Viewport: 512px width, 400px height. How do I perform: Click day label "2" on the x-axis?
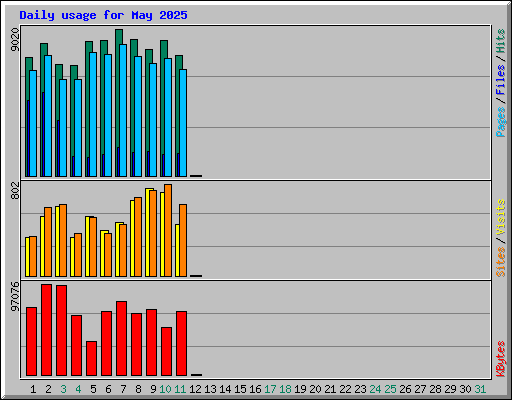pos(48,389)
